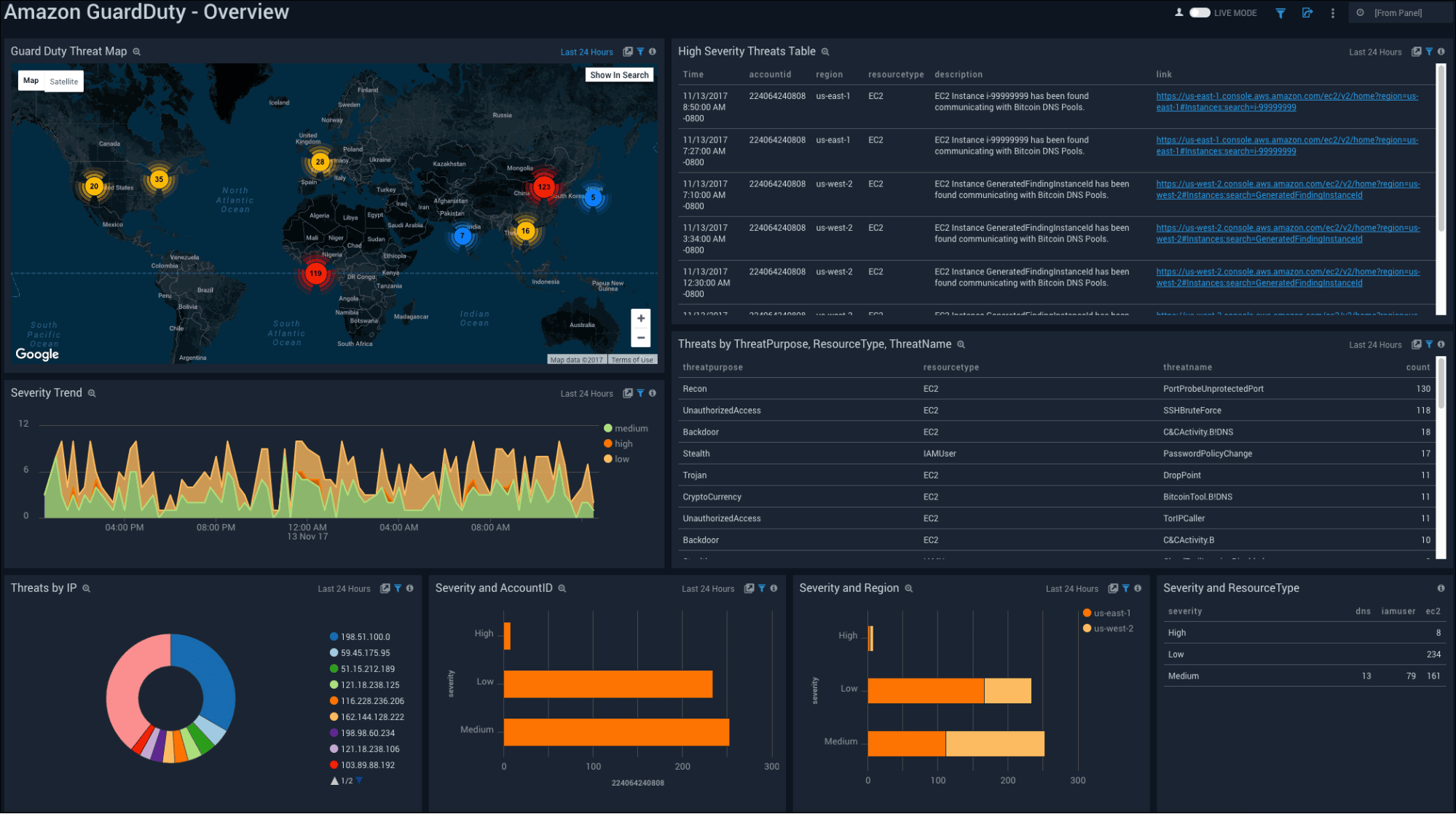
Task: Click the 123 threat cluster over China
Action: click(544, 187)
